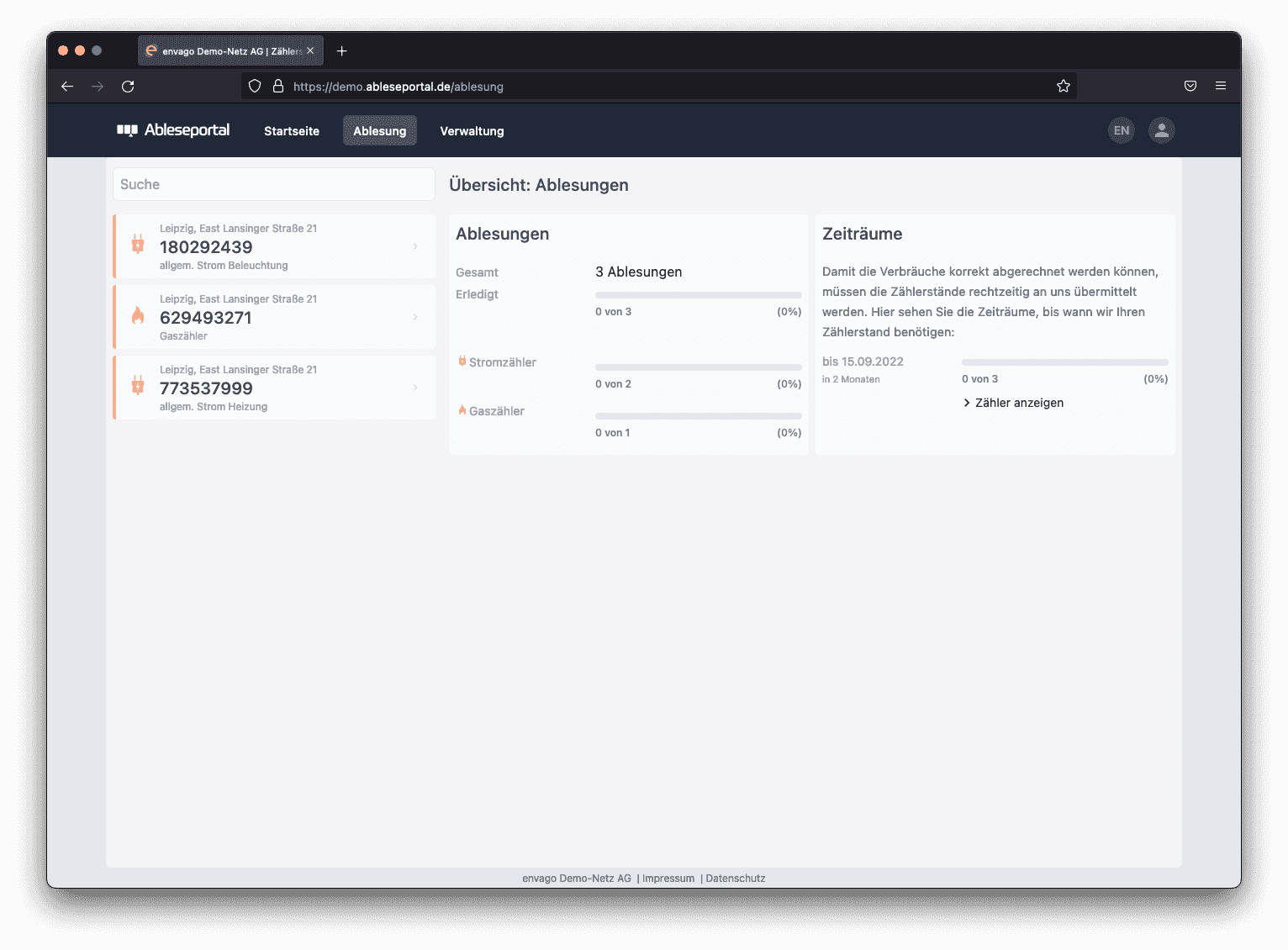This screenshot has height=950, width=1288.
Task: Open a new browser tab
Action: pos(342,51)
